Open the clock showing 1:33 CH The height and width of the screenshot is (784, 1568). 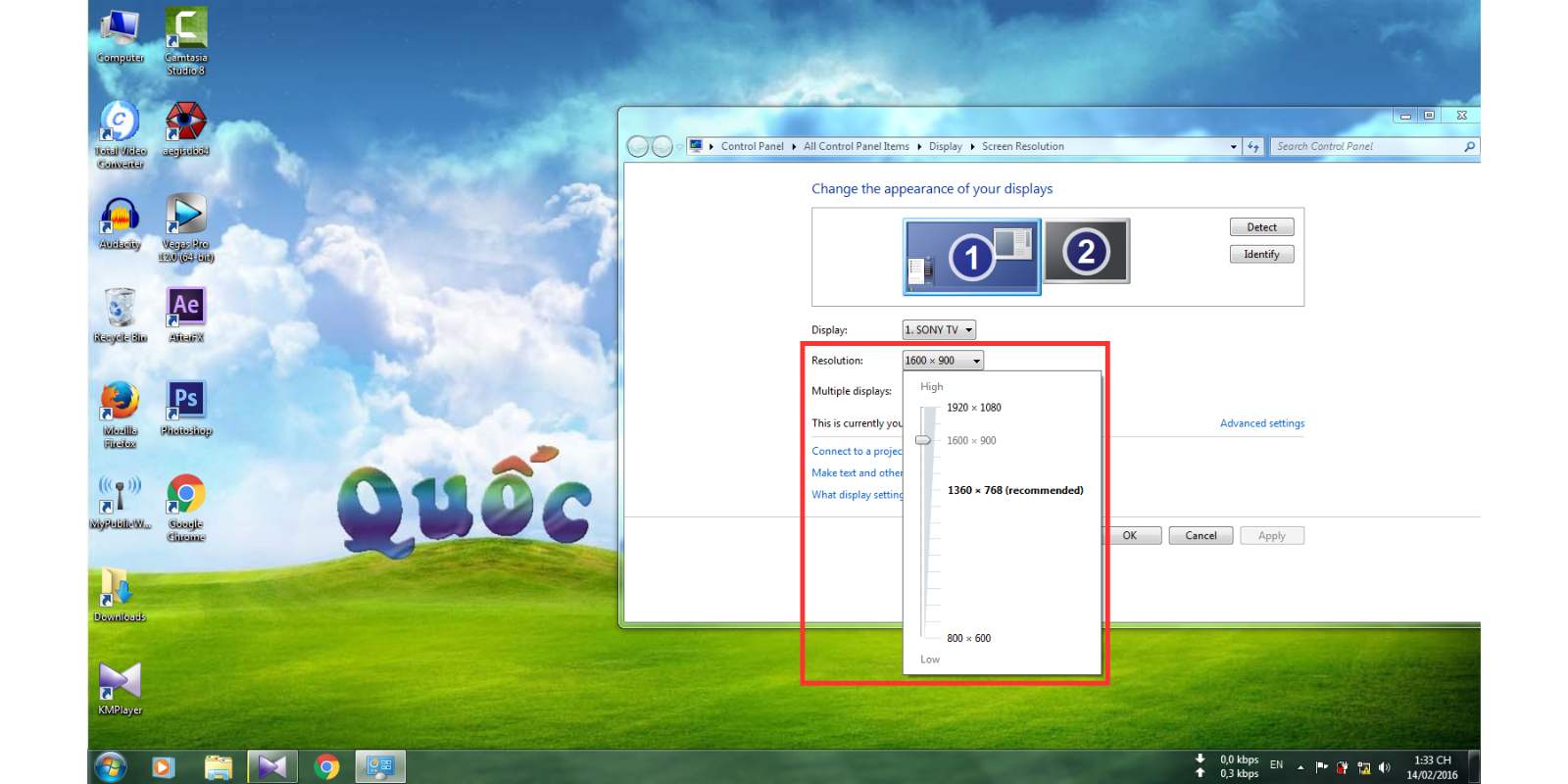[x=1432, y=767]
